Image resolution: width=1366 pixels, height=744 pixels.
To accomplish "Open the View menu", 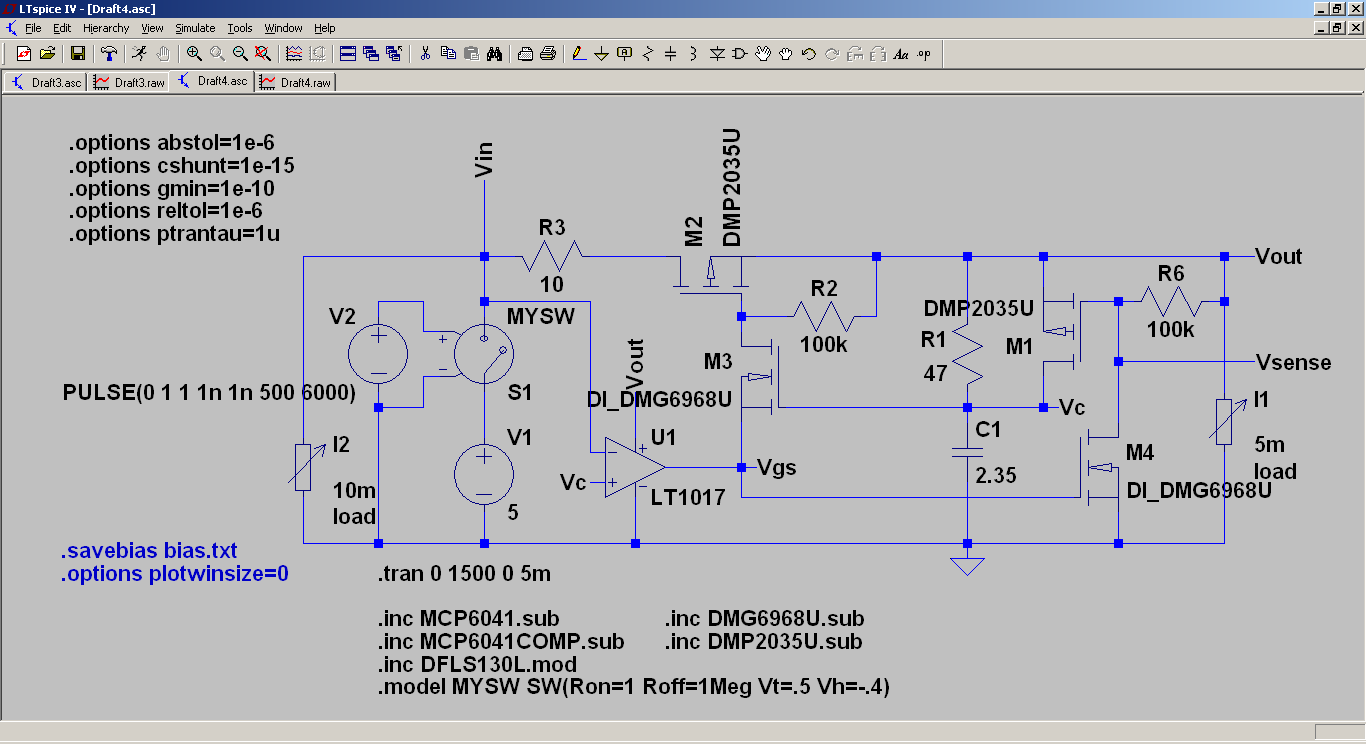I will (152, 28).
